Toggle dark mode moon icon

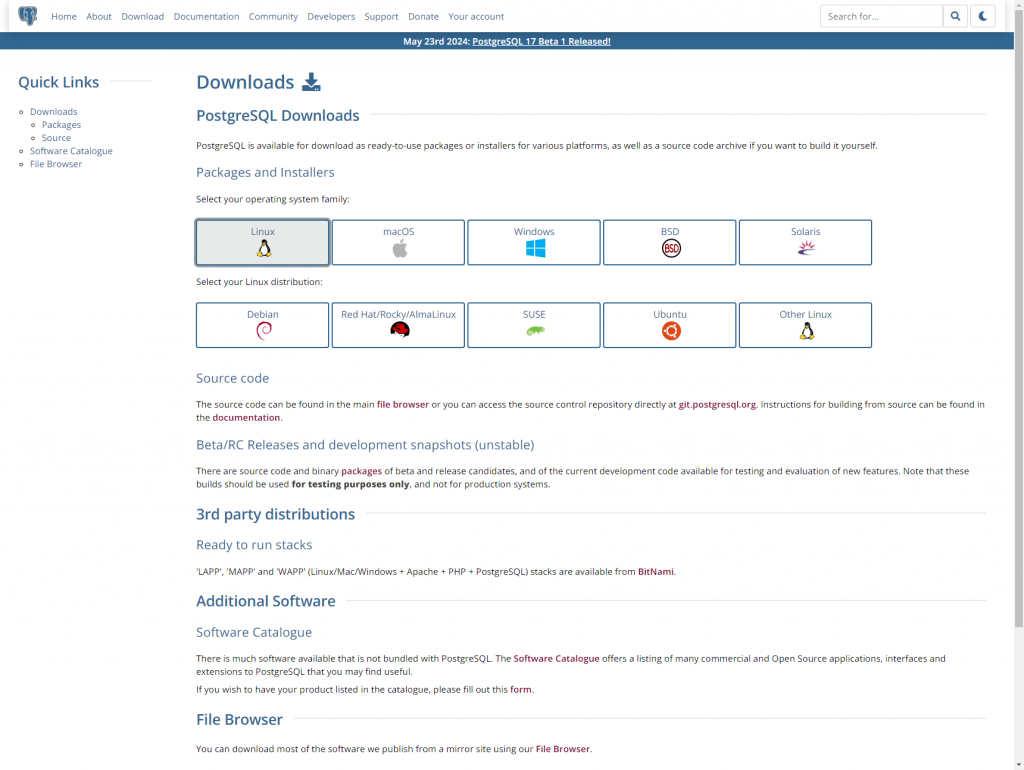click(x=982, y=16)
